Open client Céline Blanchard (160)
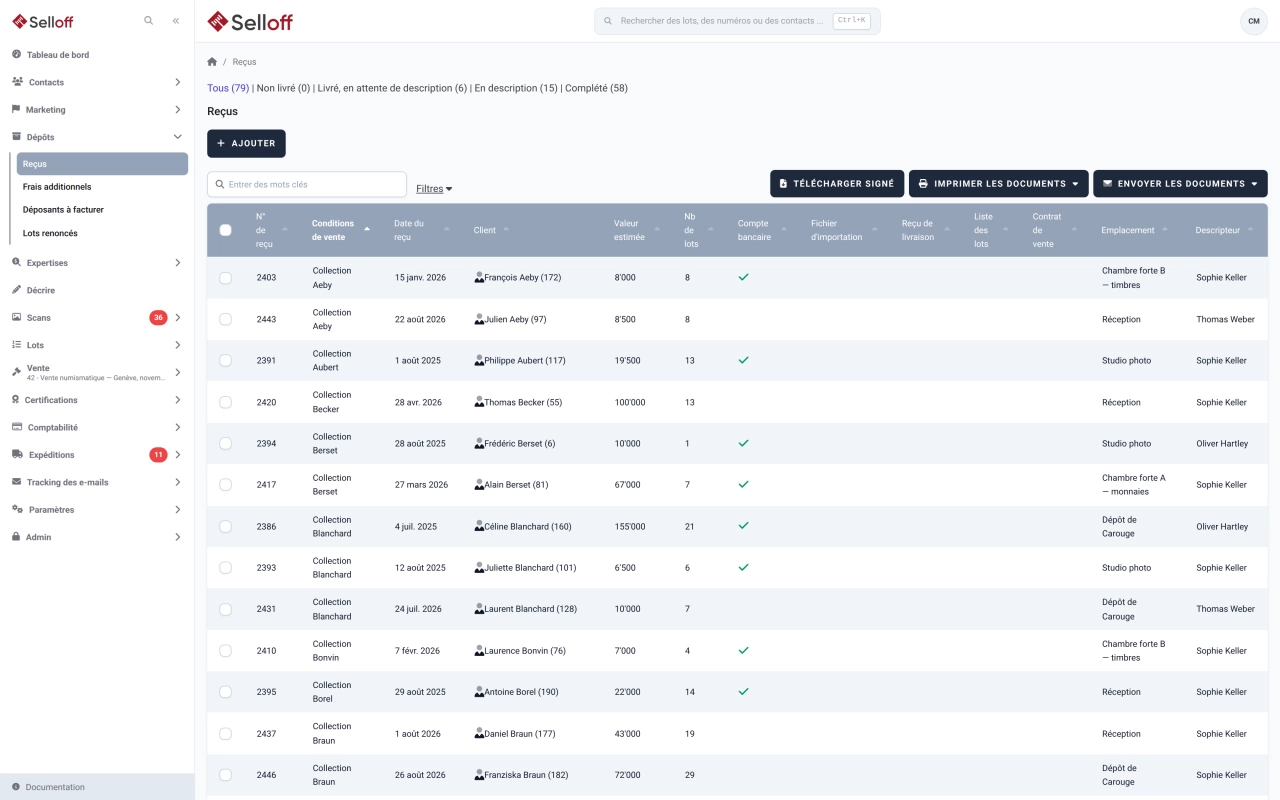The image size is (1280, 800). (x=528, y=526)
